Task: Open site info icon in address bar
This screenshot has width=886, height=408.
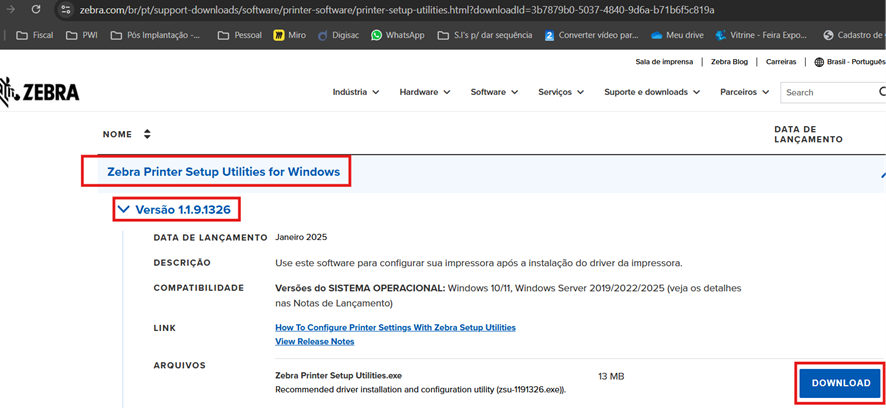Action: click(66, 10)
